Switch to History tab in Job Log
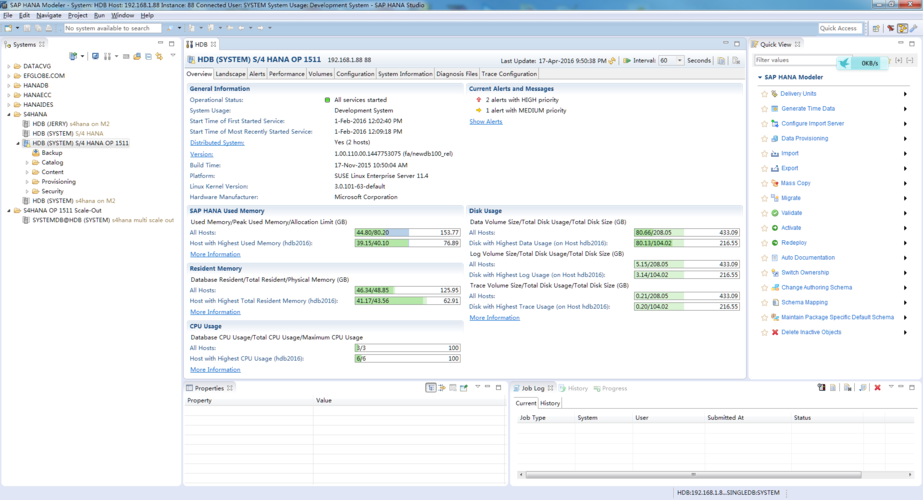Viewport: 923px width, 500px height. coord(550,403)
